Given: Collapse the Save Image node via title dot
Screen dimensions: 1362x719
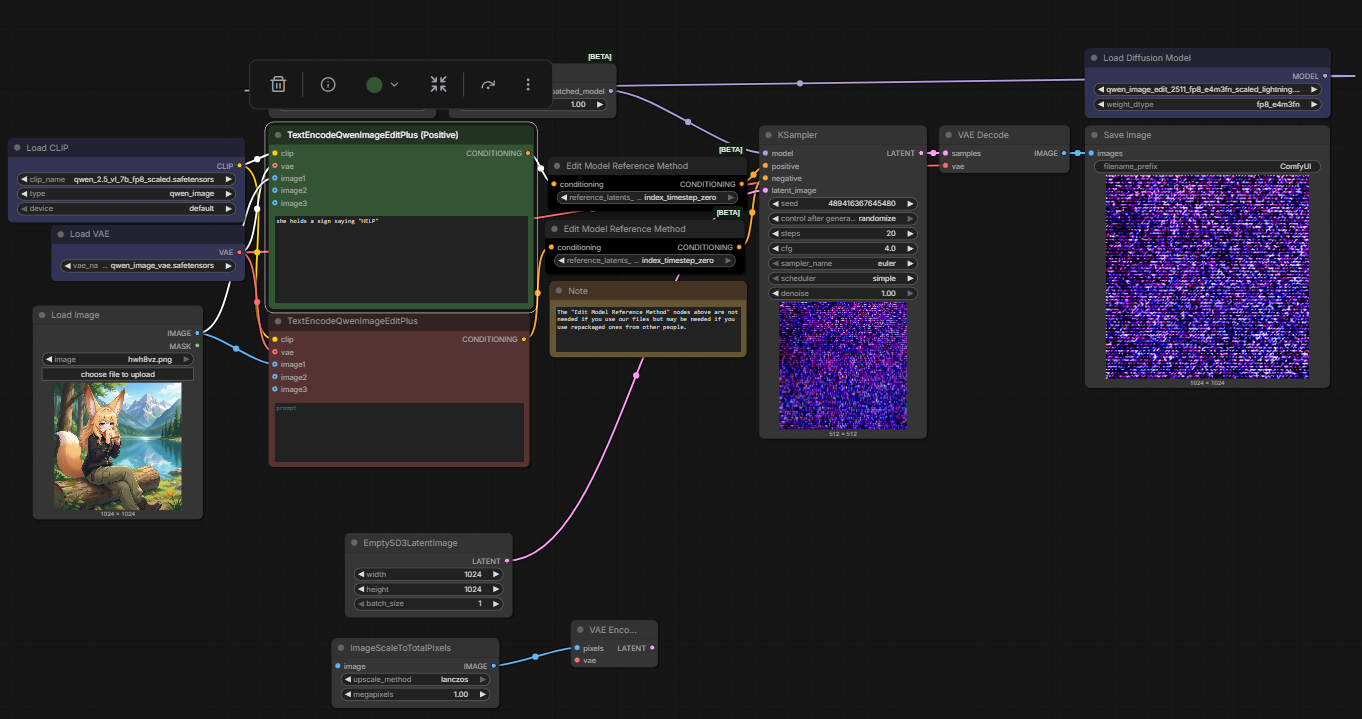Looking at the screenshot, I should pyautogui.click(x=1095, y=135).
